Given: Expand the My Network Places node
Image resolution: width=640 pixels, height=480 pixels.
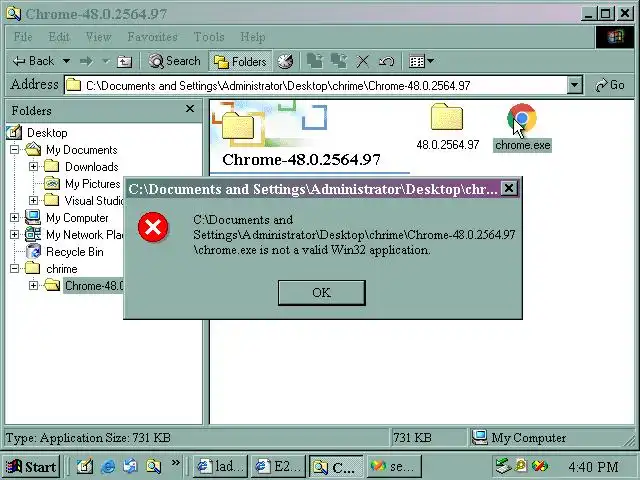Looking at the screenshot, I should (x=14, y=235).
